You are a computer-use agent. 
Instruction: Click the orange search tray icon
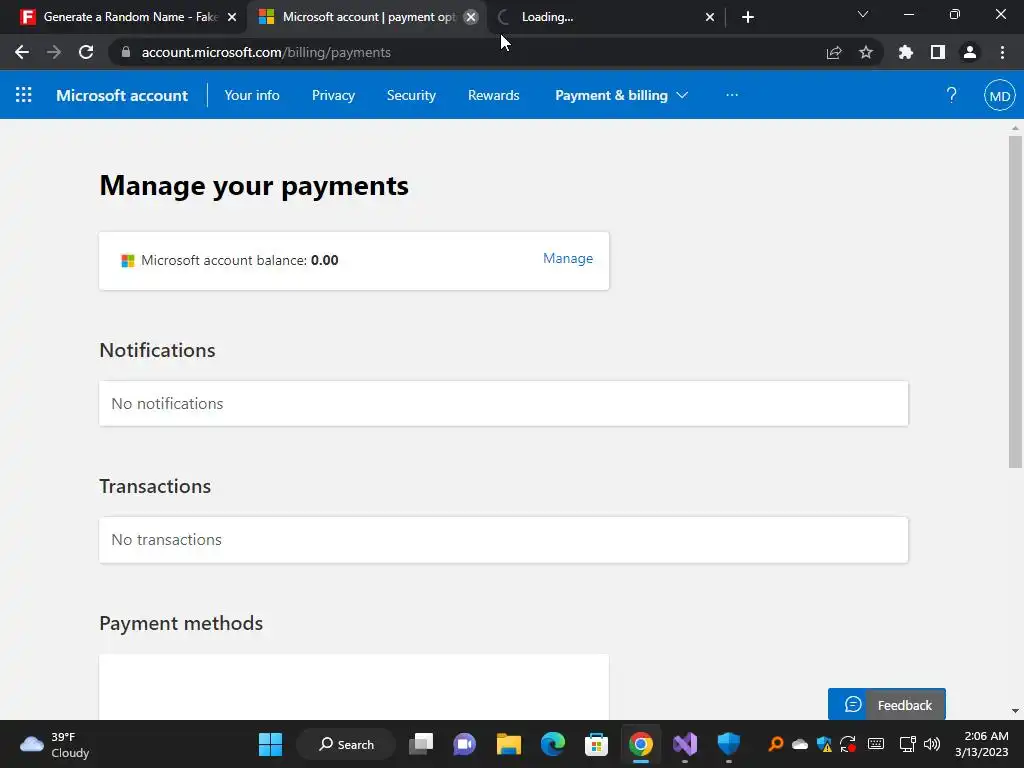click(775, 744)
